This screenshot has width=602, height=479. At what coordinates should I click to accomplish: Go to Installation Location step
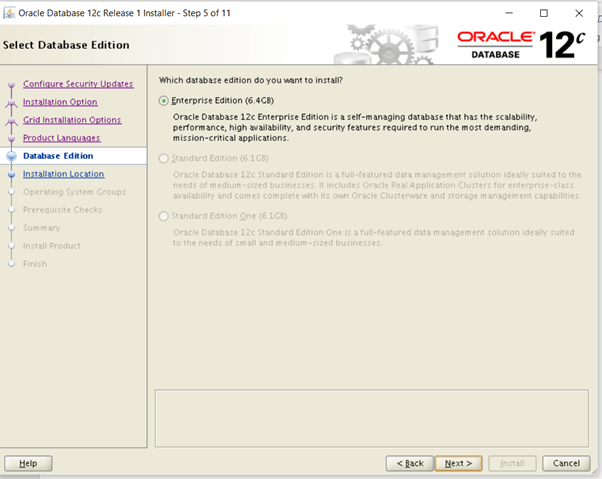[63, 174]
